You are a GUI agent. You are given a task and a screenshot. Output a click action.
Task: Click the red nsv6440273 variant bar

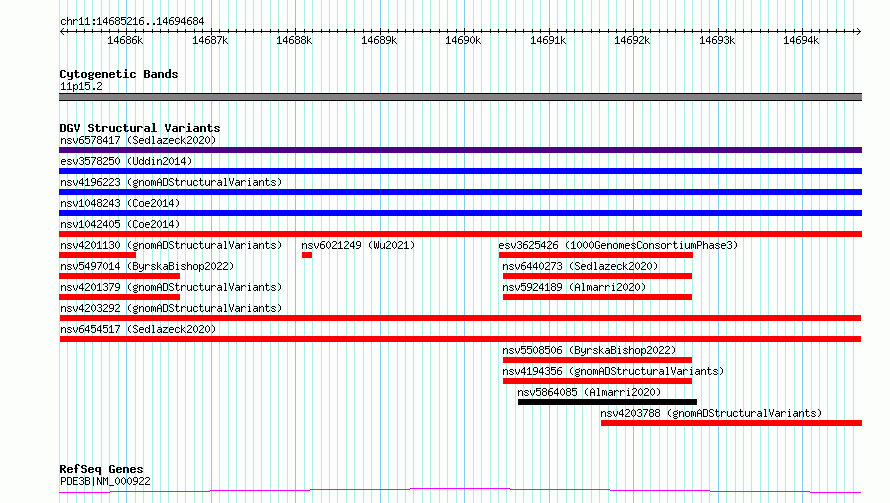pyautogui.click(x=597, y=276)
